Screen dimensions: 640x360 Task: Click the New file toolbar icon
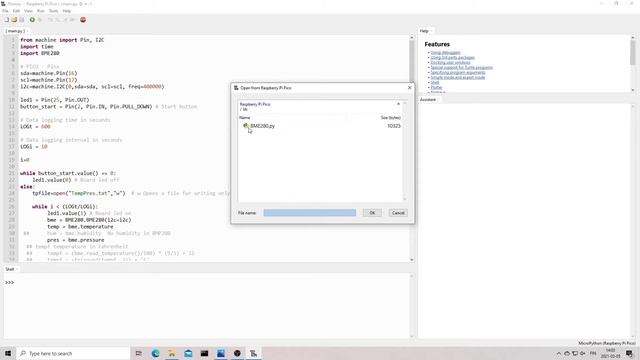point(7,20)
